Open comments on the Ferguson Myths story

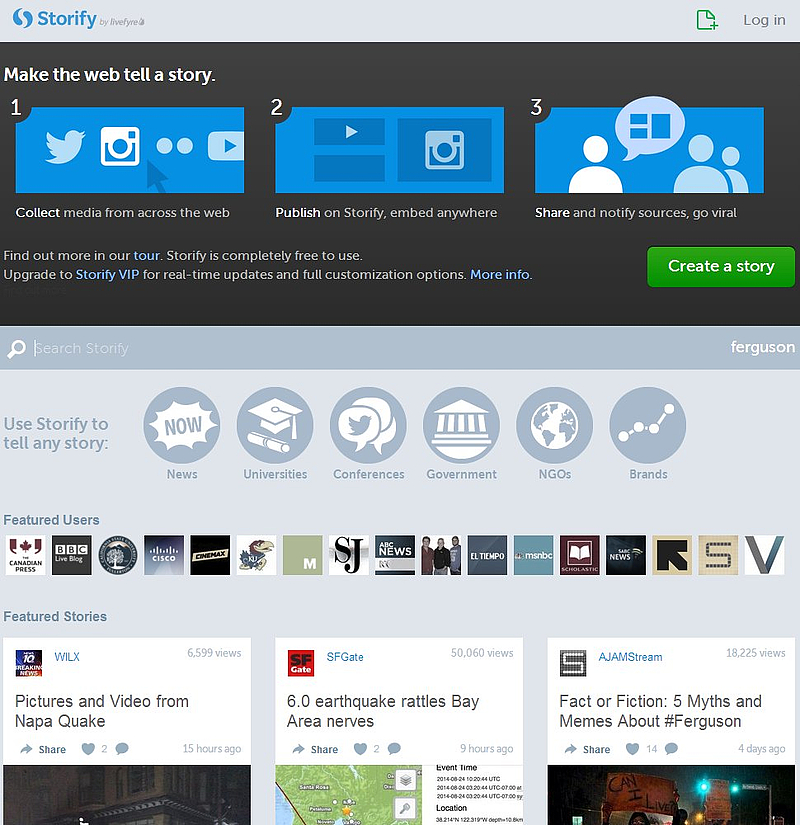point(671,749)
